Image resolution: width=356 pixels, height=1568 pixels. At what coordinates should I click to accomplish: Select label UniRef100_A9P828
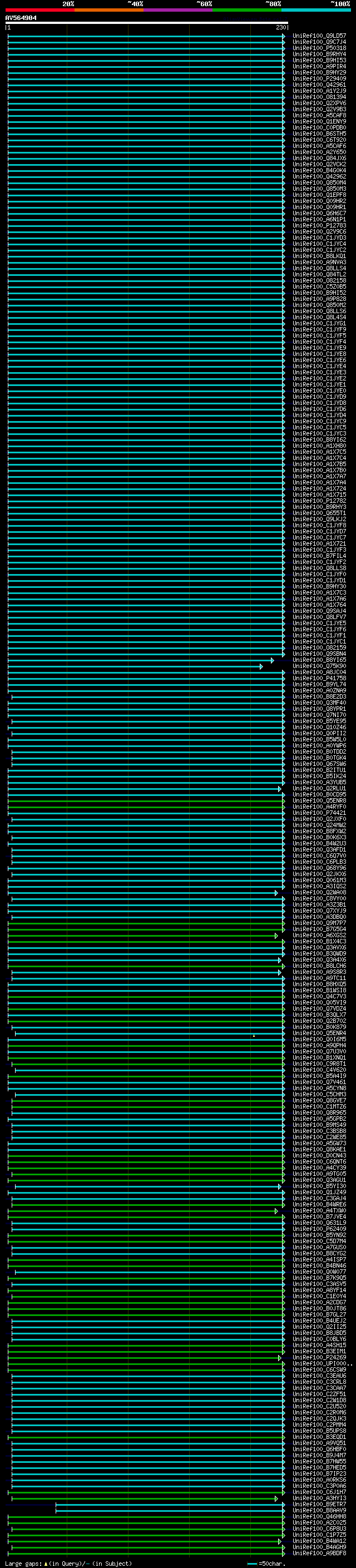click(x=319, y=299)
